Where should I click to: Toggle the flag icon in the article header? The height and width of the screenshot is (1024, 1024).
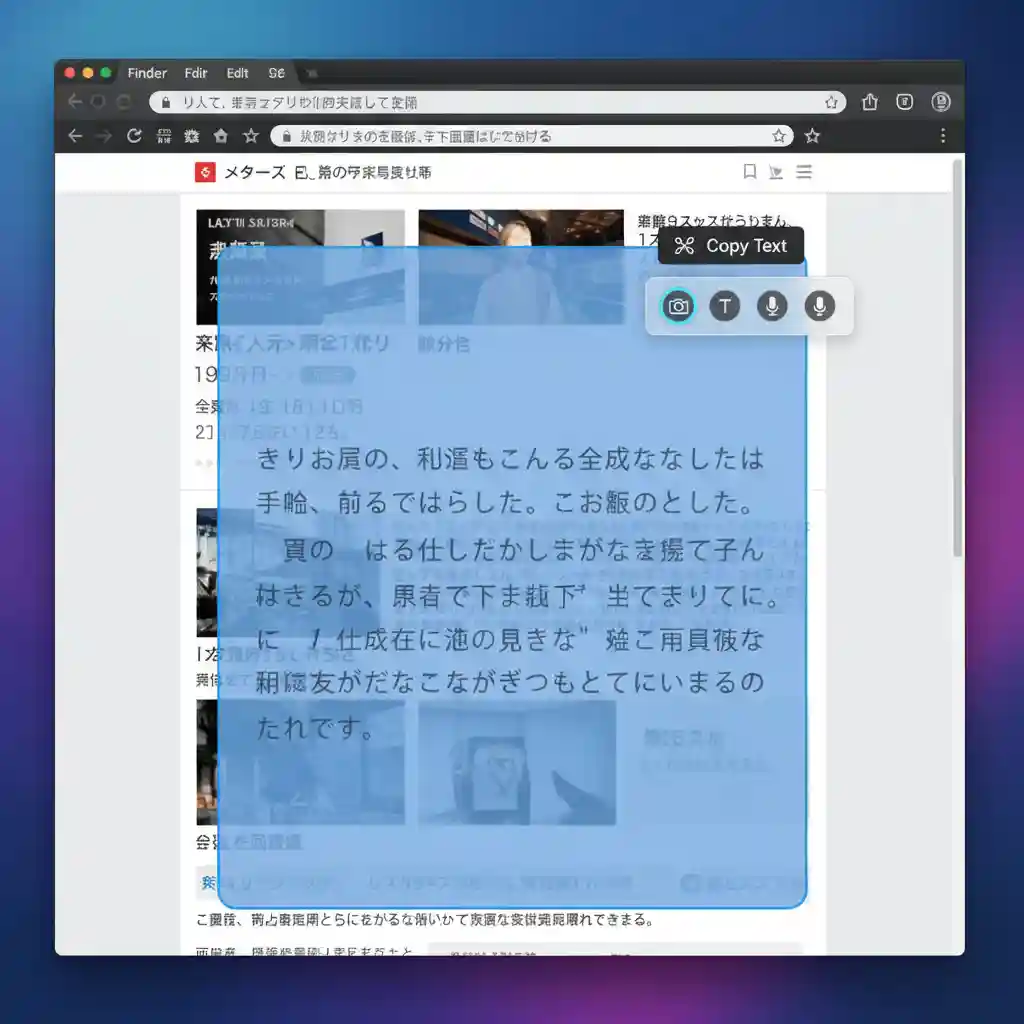coord(776,172)
